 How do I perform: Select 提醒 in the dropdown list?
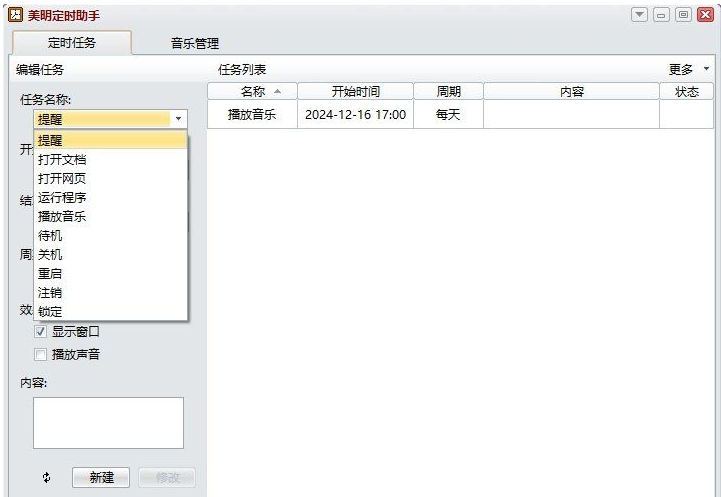coord(110,140)
